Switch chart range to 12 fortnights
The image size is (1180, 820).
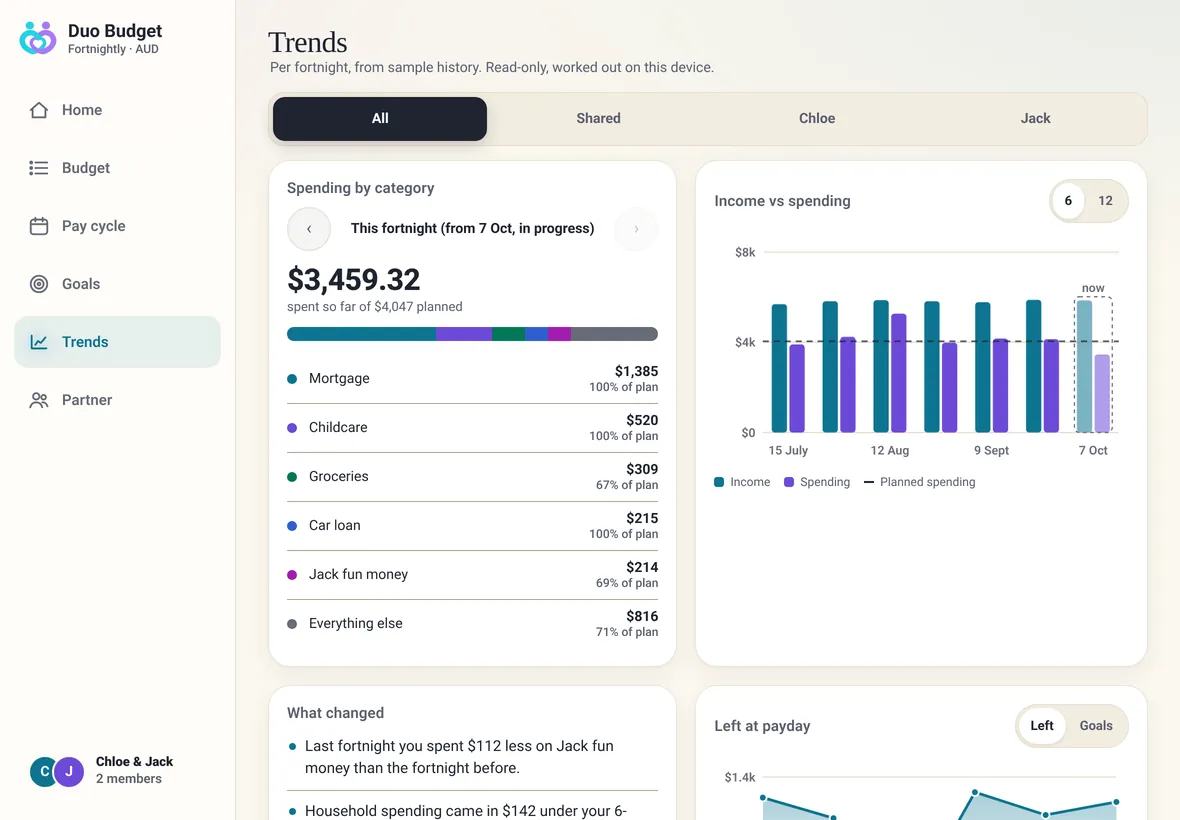1105,201
